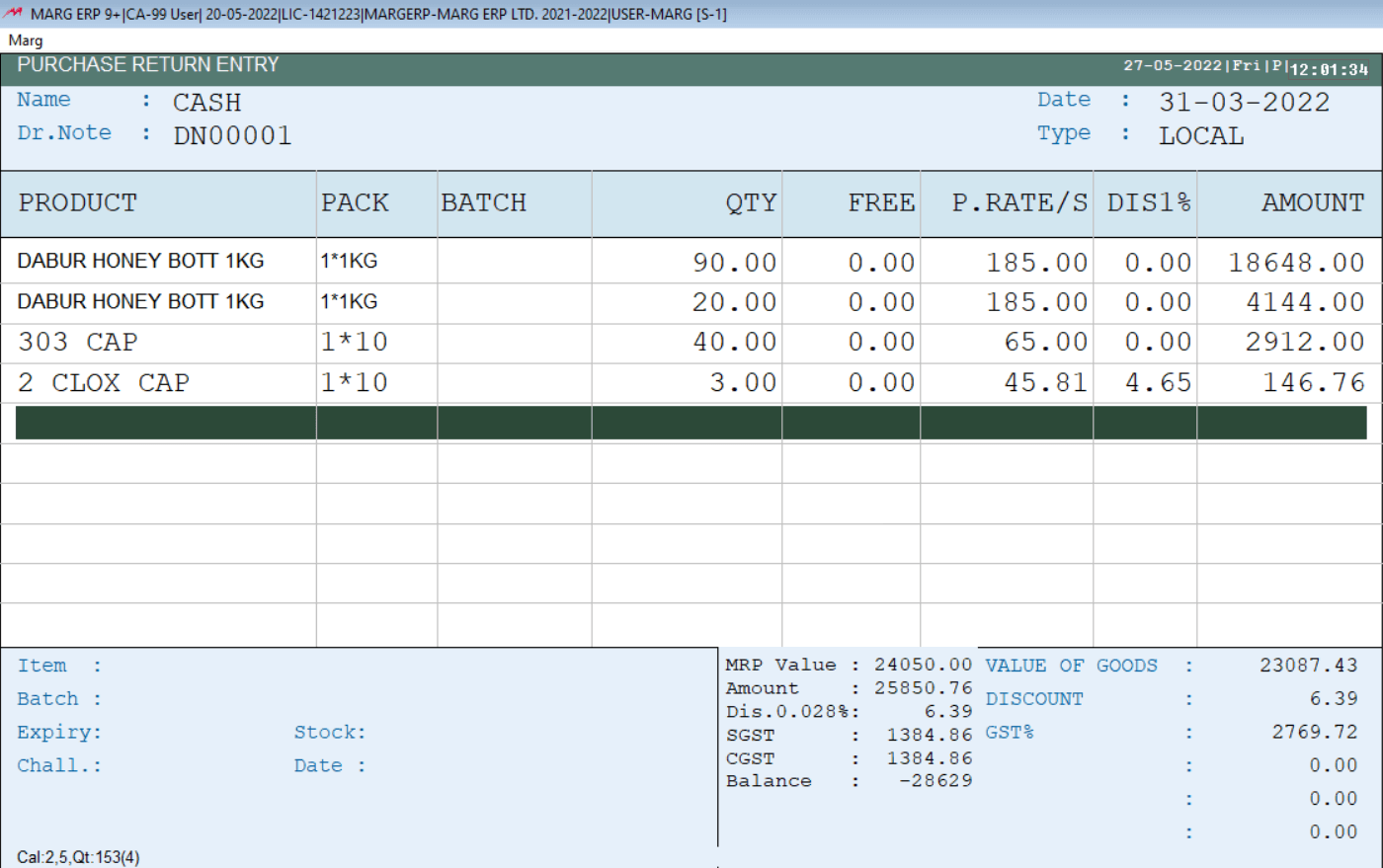The height and width of the screenshot is (868, 1383).
Task: Click pack 1*10 of 303 CAP
Action: point(354,342)
